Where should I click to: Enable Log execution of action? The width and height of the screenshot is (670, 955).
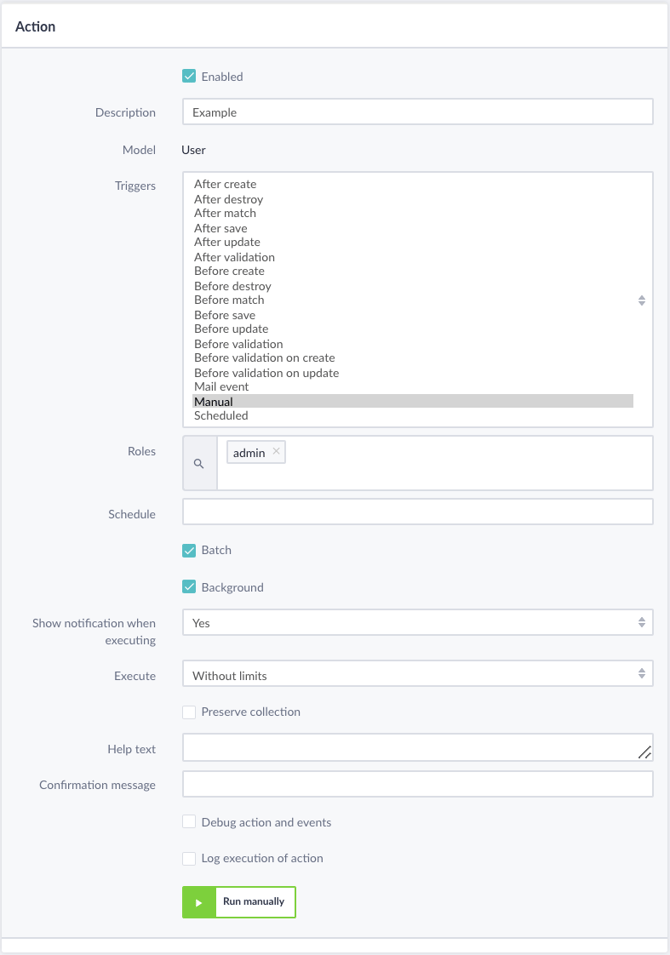click(189, 858)
